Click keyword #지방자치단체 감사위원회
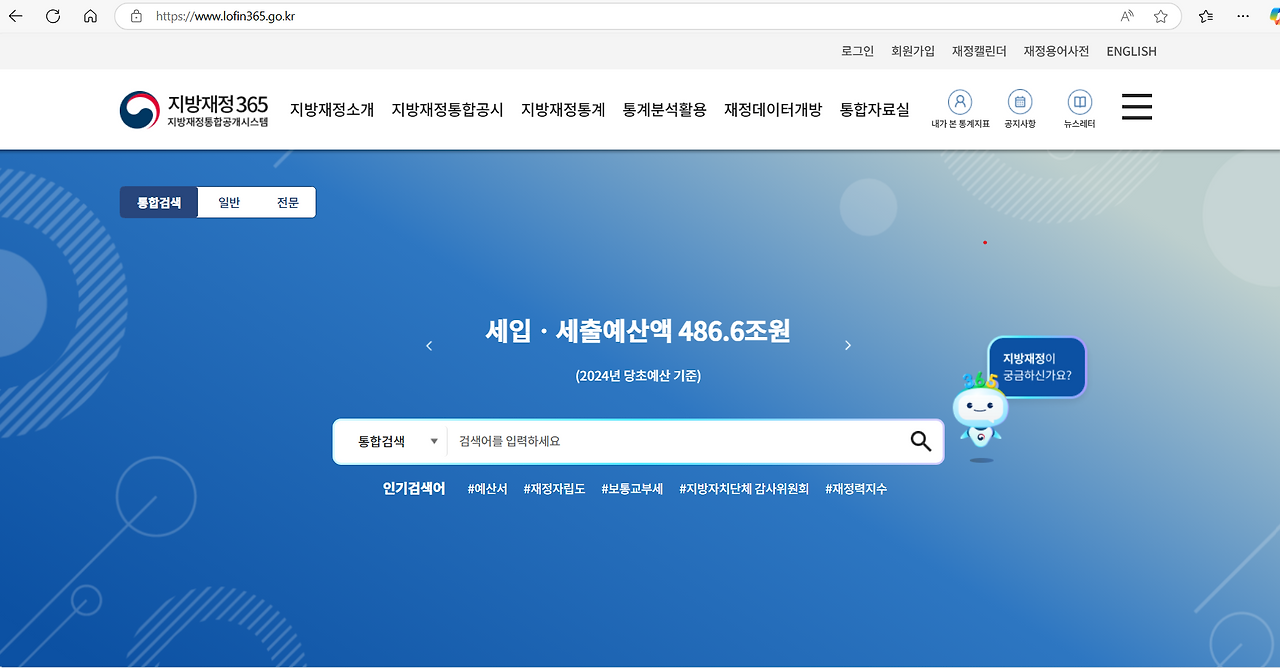This screenshot has width=1280, height=668. pyautogui.click(x=744, y=489)
